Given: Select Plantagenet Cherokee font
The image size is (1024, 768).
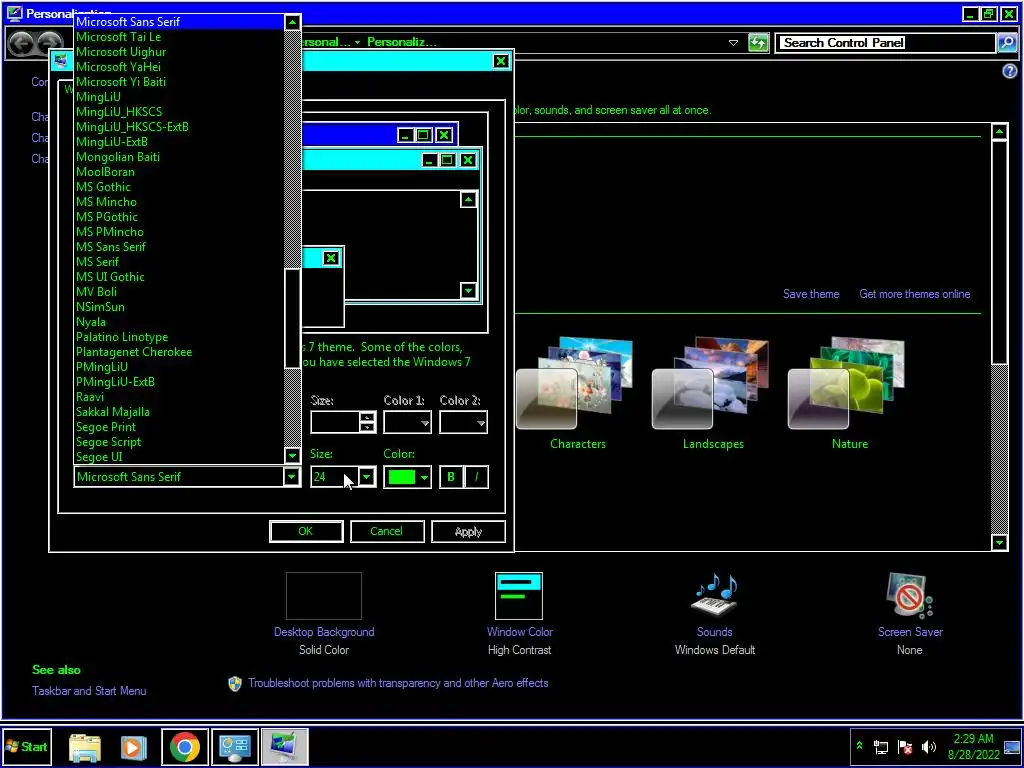Looking at the screenshot, I should point(134,352).
